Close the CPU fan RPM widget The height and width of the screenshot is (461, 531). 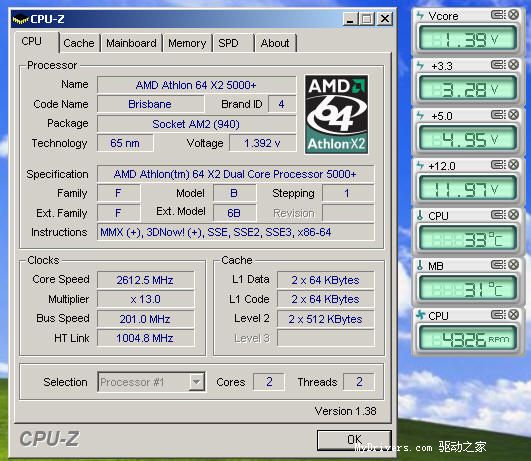[513, 315]
